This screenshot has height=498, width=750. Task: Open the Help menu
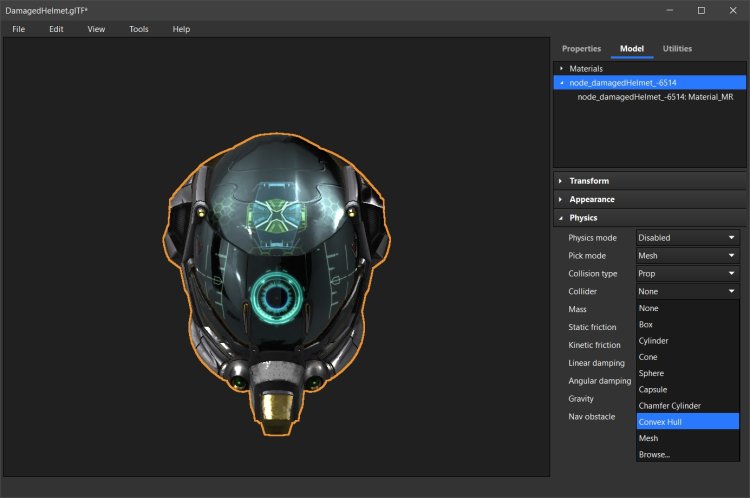point(181,29)
